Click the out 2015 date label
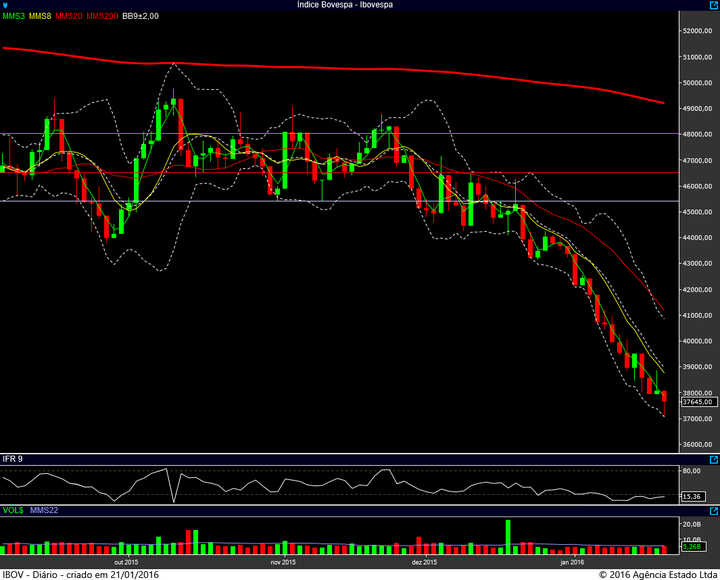The height and width of the screenshot is (580, 720). [126, 562]
